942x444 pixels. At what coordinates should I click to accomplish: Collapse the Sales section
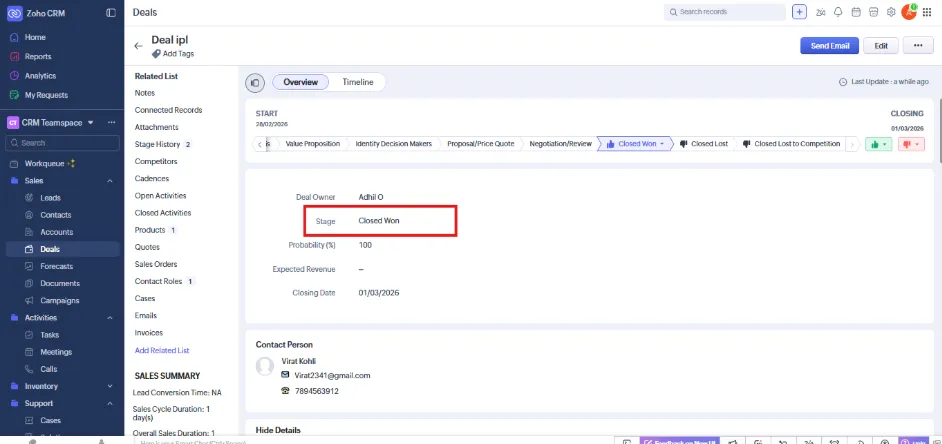(110, 181)
